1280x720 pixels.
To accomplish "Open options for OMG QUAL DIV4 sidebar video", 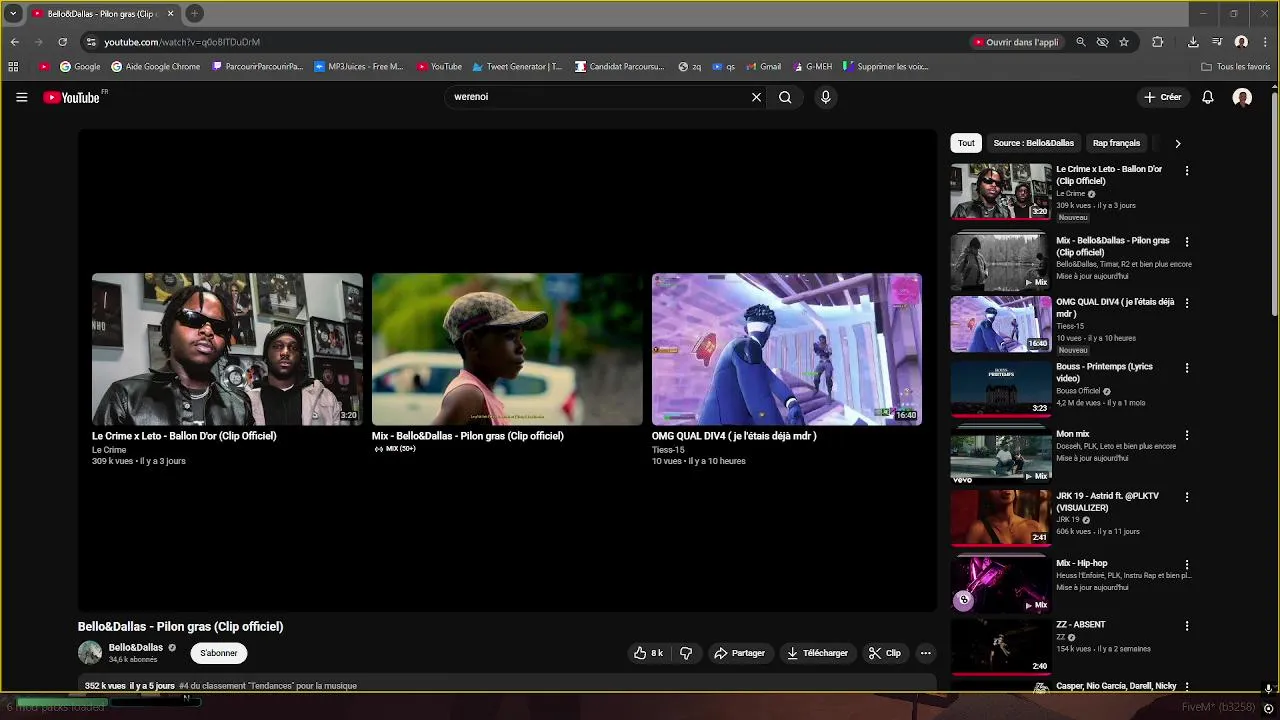I will tap(1187, 303).
